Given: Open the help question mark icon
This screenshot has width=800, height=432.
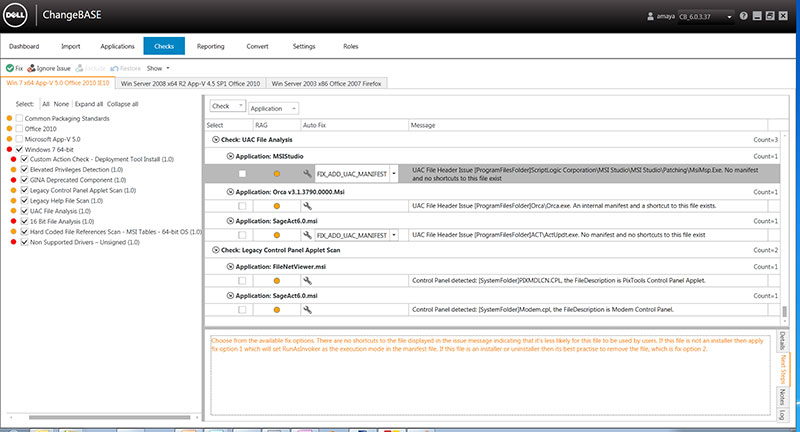Looking at the screenshot, I should (x=743, y=16).
